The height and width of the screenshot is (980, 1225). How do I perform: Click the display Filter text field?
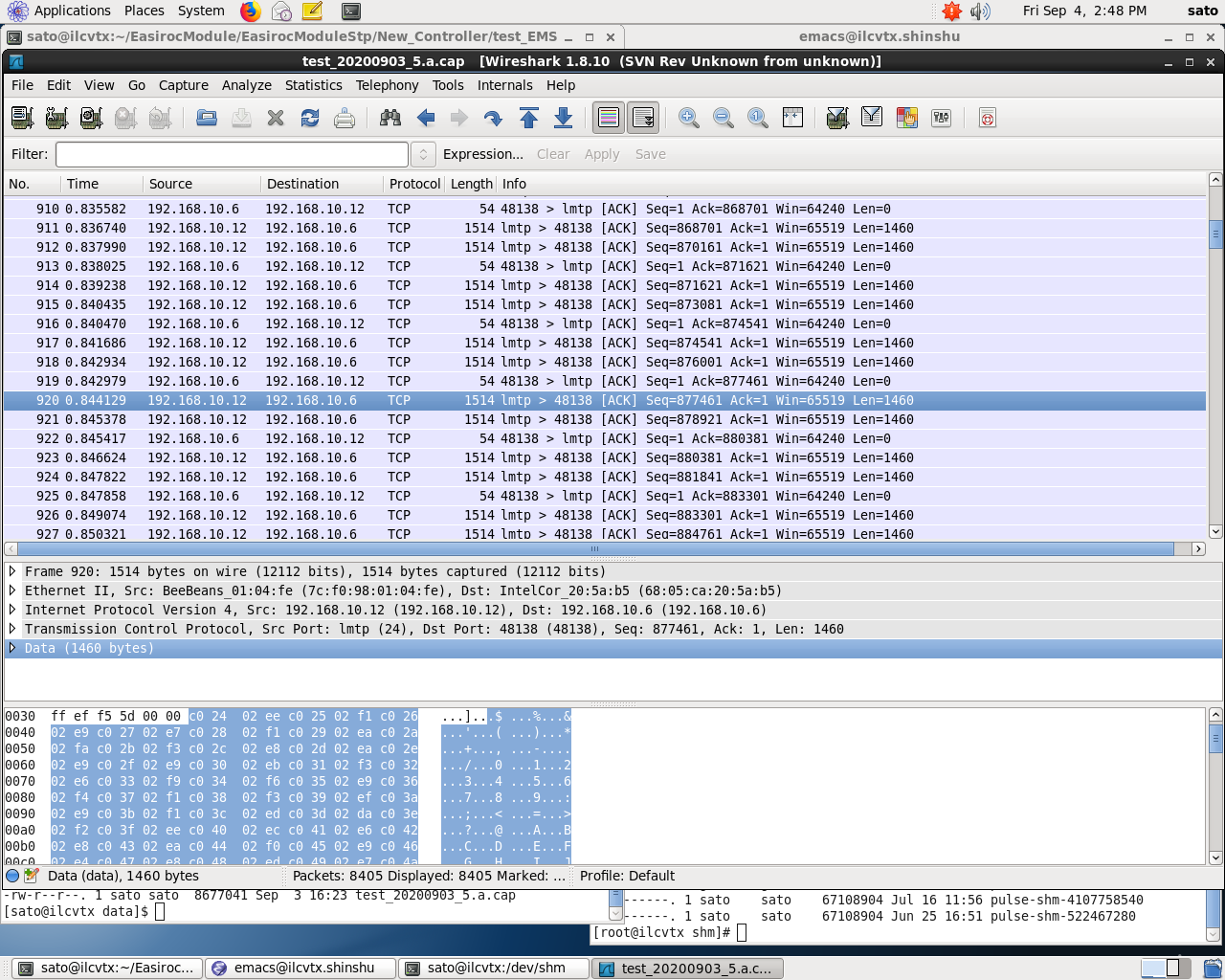[232, 154]
